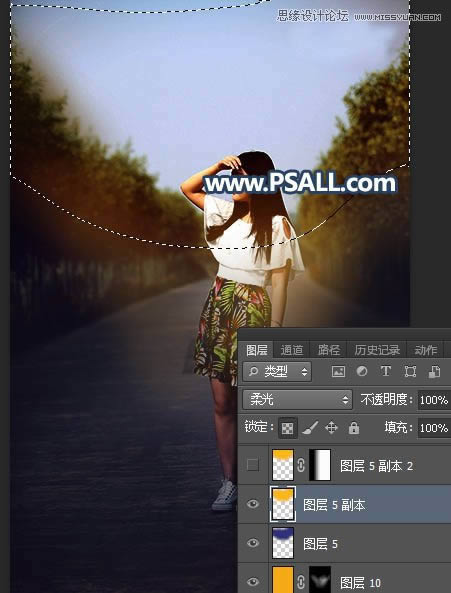The width and height of the screenshot is (451, 593).
Task: Open the 路径 tab
Action: click(x=328, y=350)
